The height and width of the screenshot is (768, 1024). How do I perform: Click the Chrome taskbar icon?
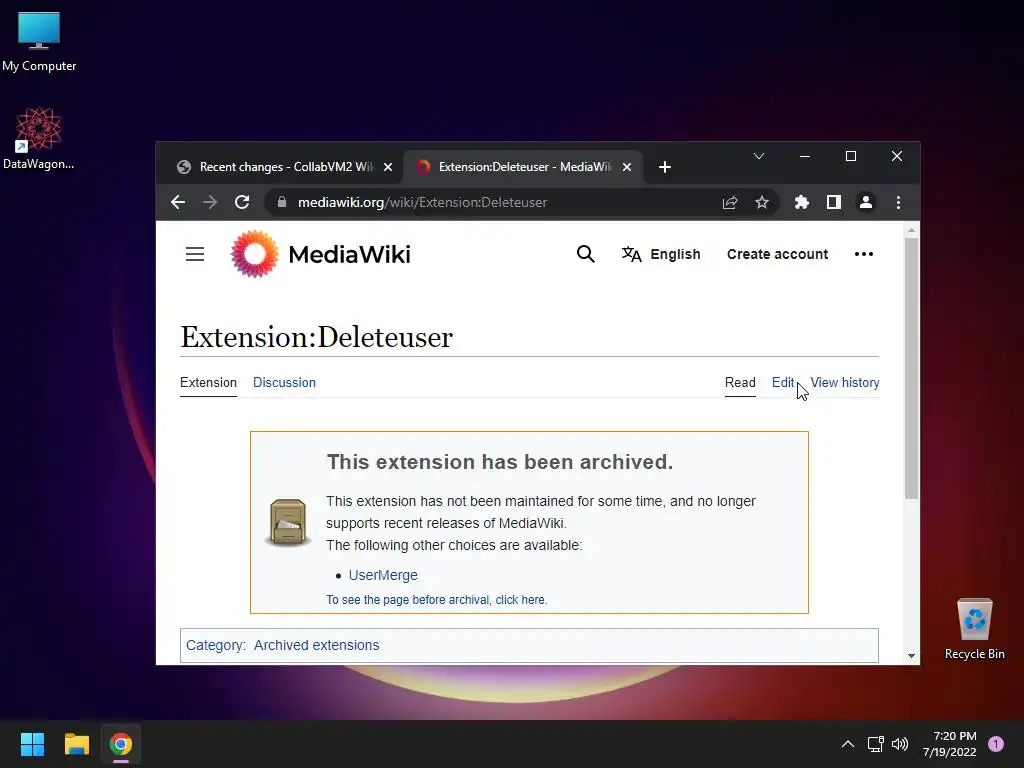click(x=121, y=744)
